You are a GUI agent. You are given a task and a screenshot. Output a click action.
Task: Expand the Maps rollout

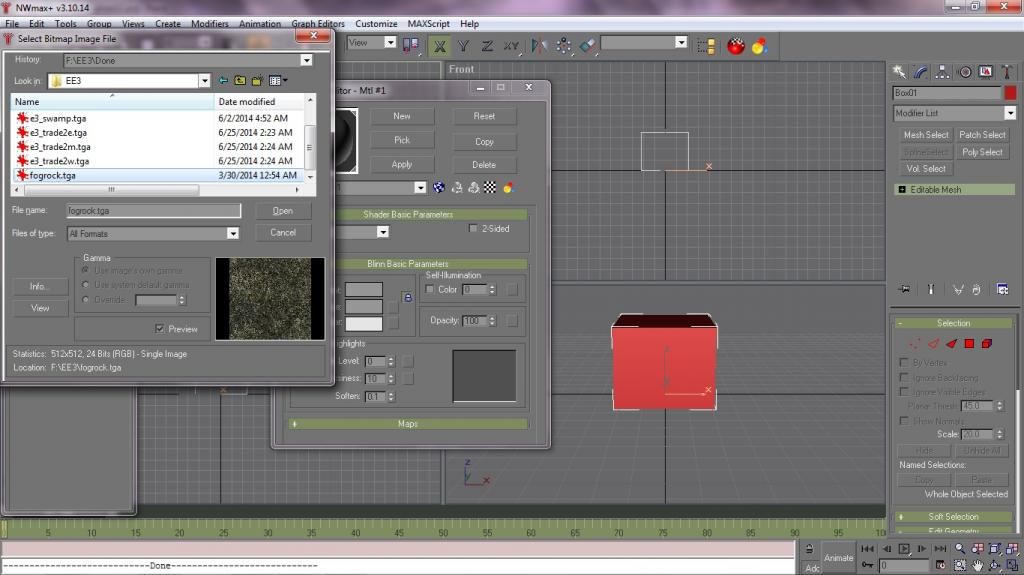point(408,424)
